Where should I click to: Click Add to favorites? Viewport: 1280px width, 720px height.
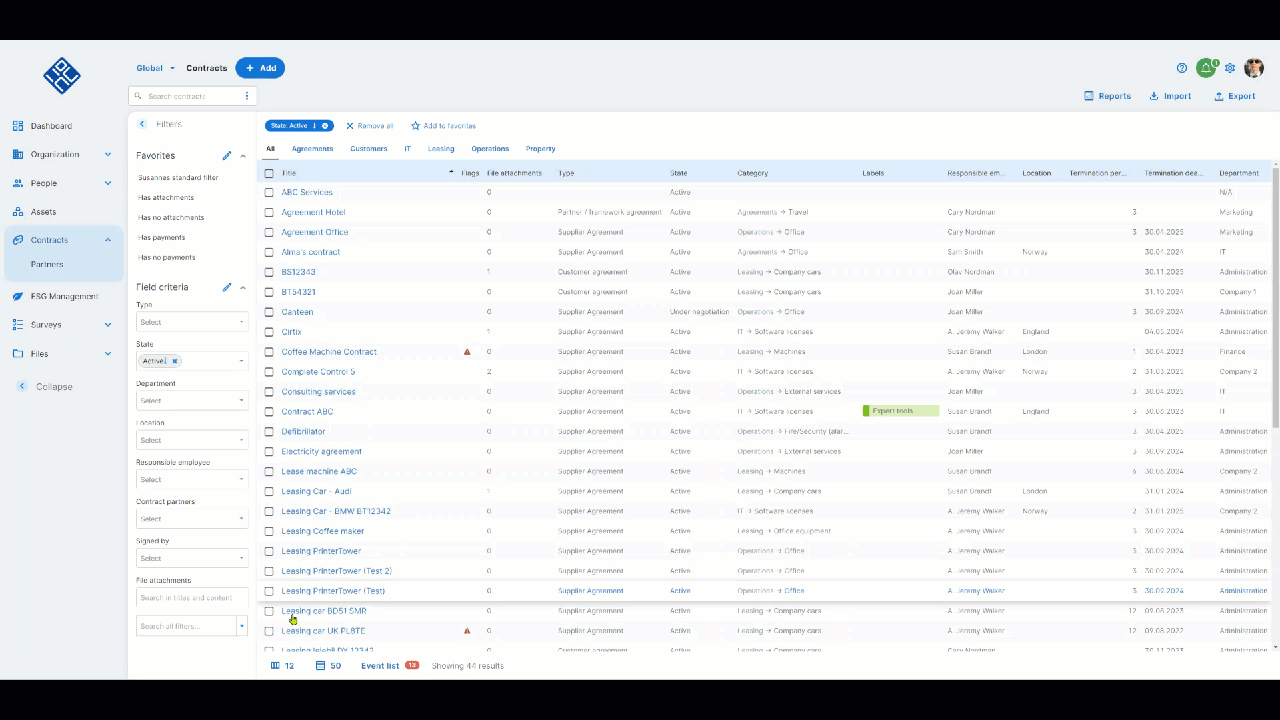coord(444,126)
